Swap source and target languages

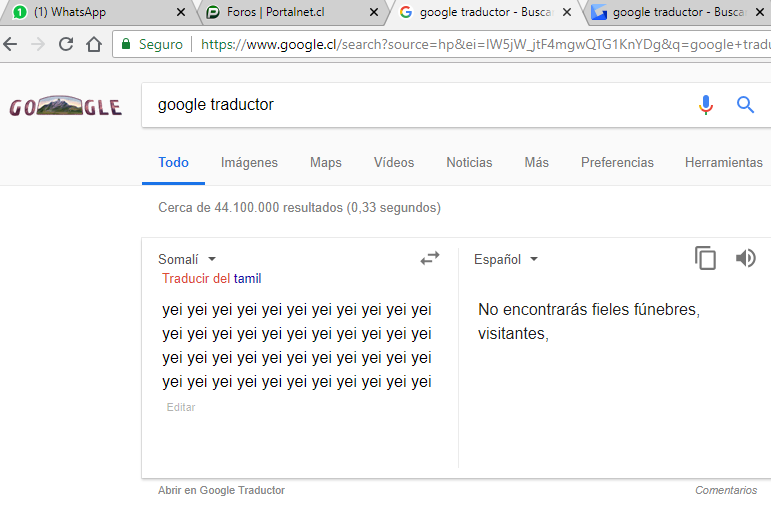(430, 259)
